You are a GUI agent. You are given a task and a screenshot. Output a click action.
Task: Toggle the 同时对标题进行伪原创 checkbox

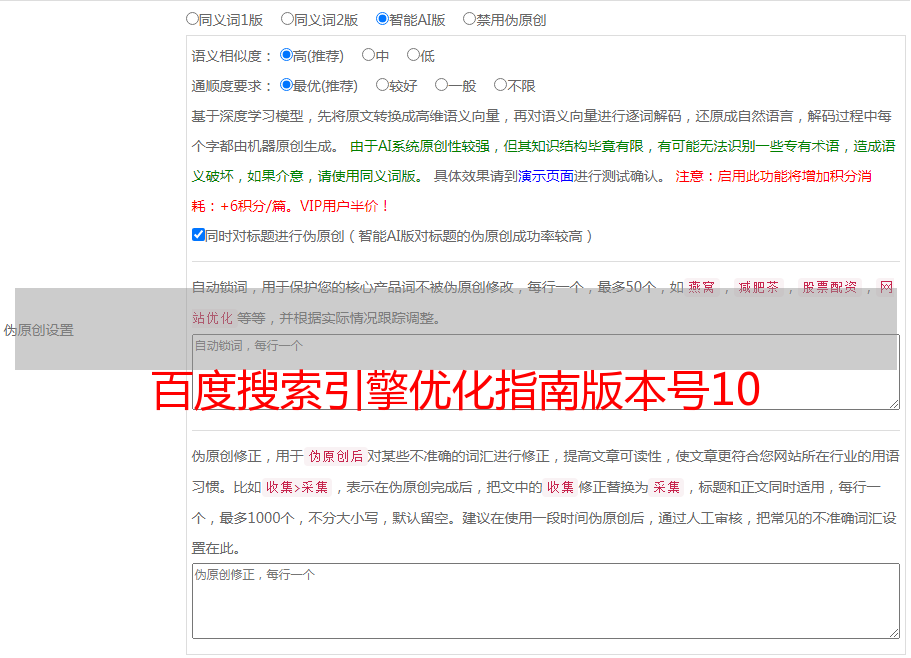point(198,235)
